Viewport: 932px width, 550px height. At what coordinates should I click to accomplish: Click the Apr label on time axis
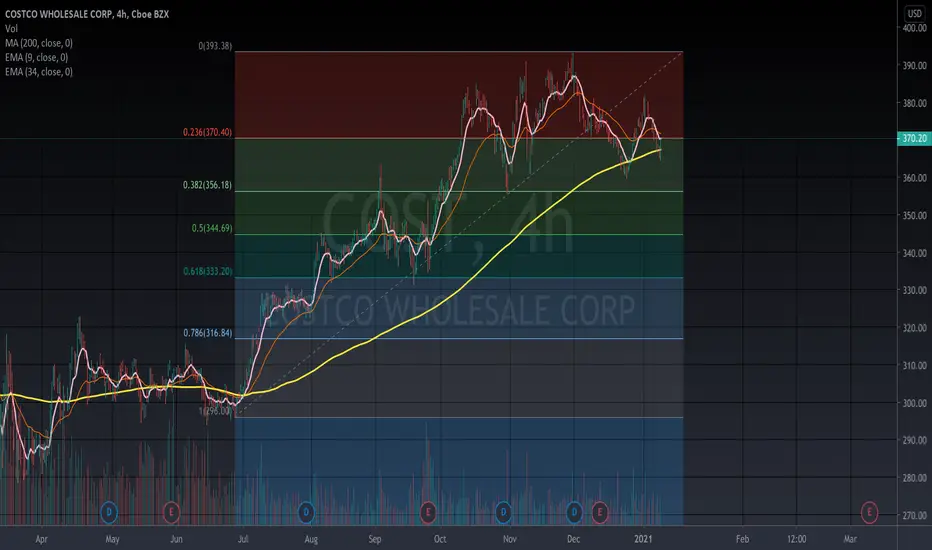[x=41, y=539]
